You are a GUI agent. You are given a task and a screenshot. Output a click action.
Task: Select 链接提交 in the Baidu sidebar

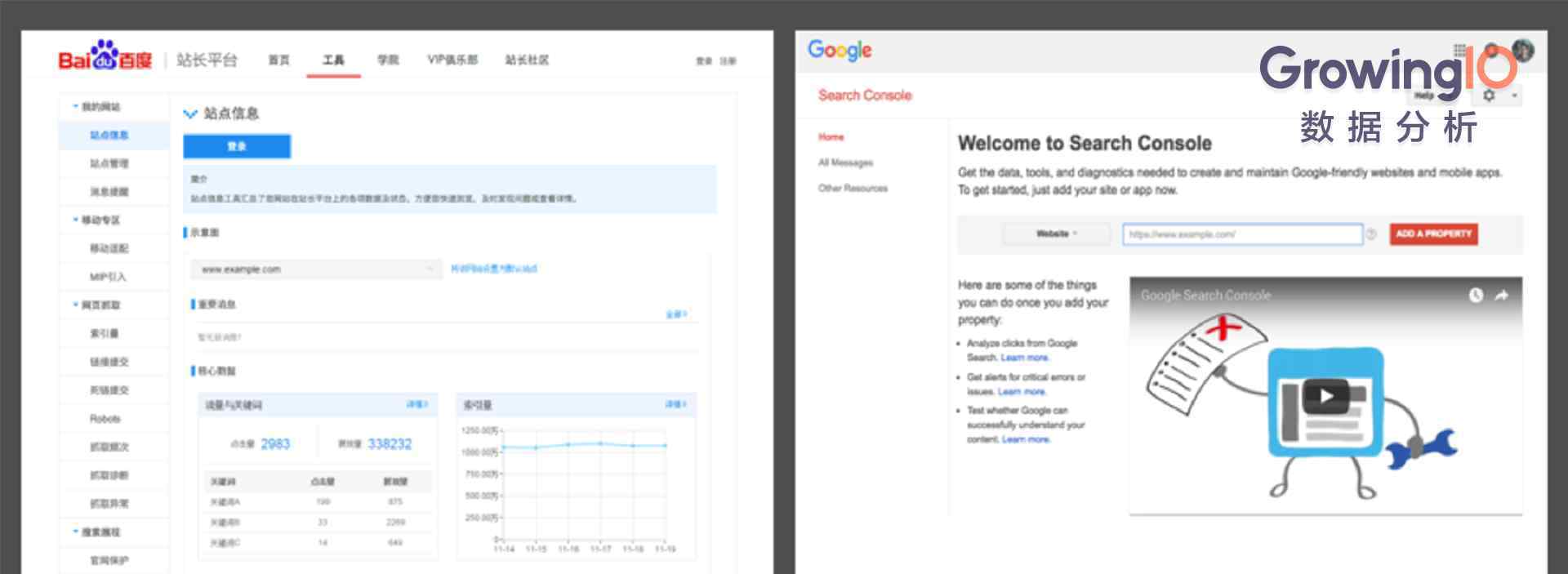(109, 362)
